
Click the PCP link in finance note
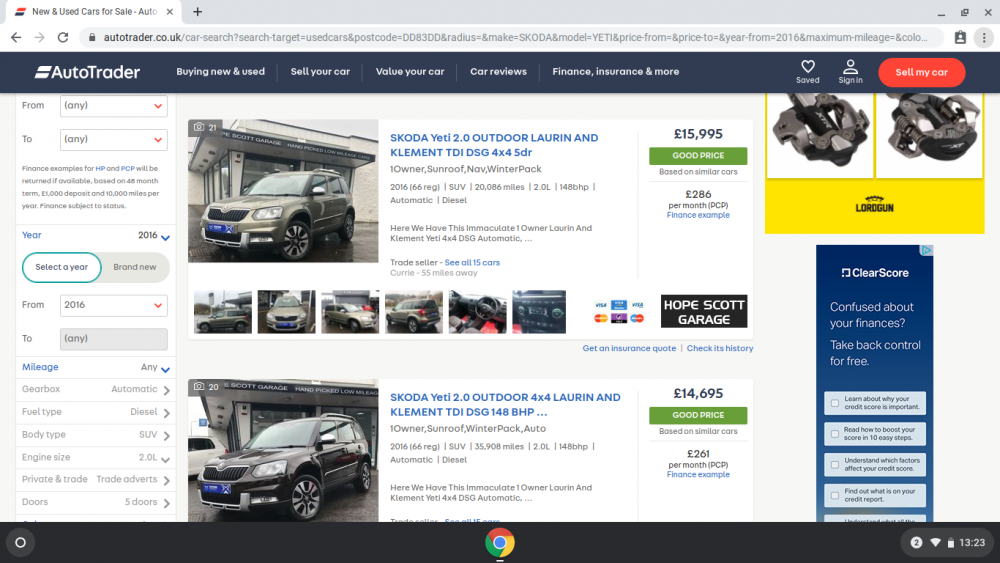[128, 168]
